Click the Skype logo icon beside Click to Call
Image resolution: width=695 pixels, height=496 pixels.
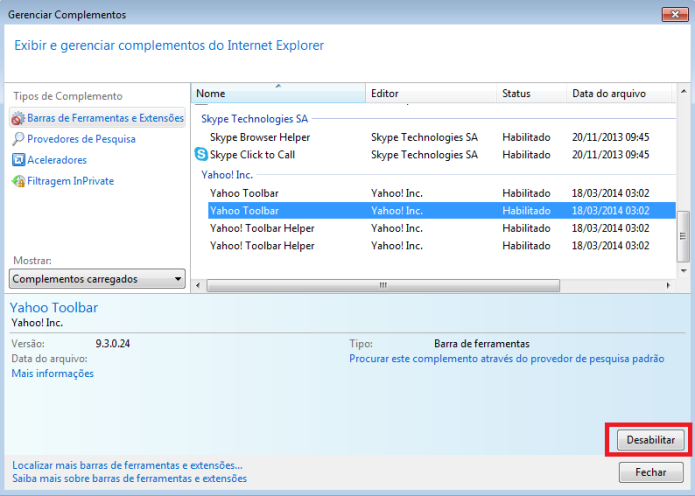(x=201, y=154)
